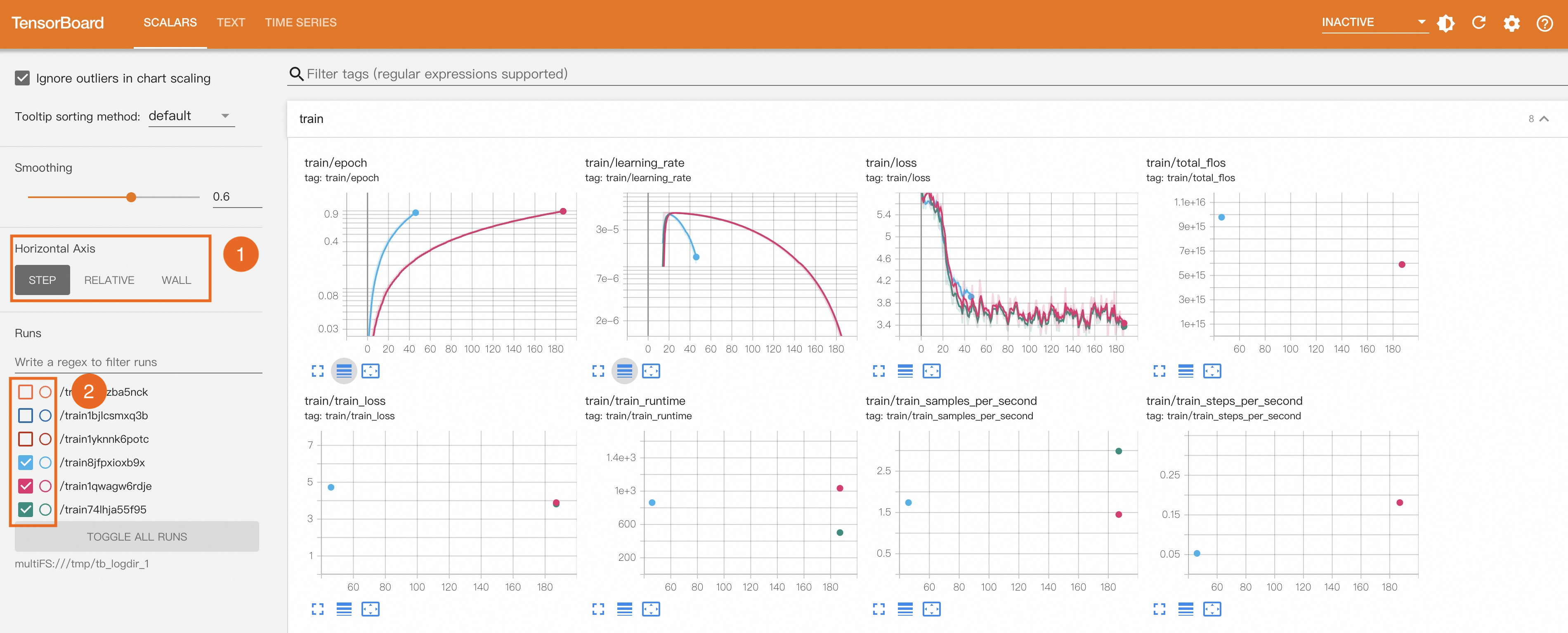Open the TEXT tab

(x=231, y=23)
